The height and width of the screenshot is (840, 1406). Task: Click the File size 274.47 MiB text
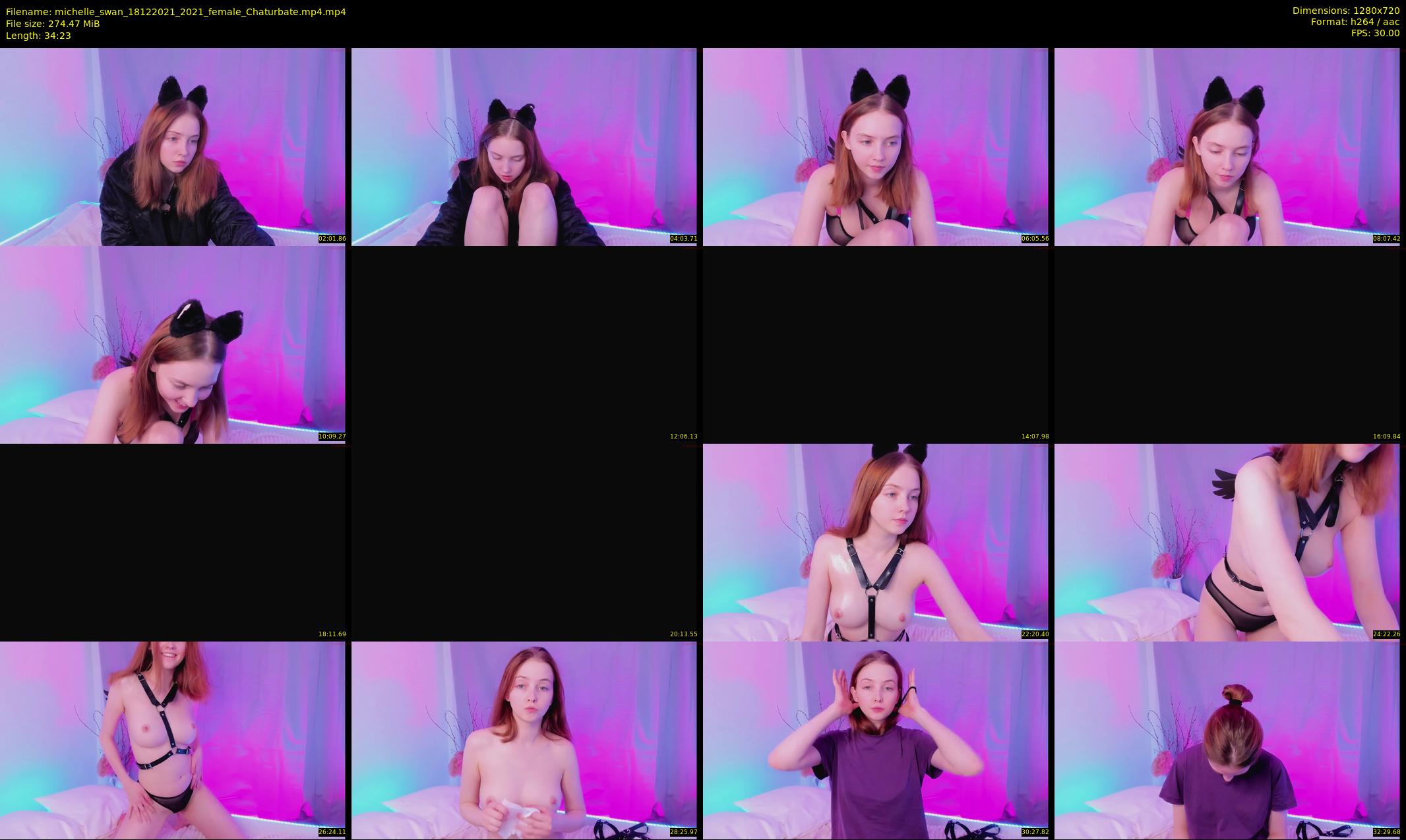point(53,24)
